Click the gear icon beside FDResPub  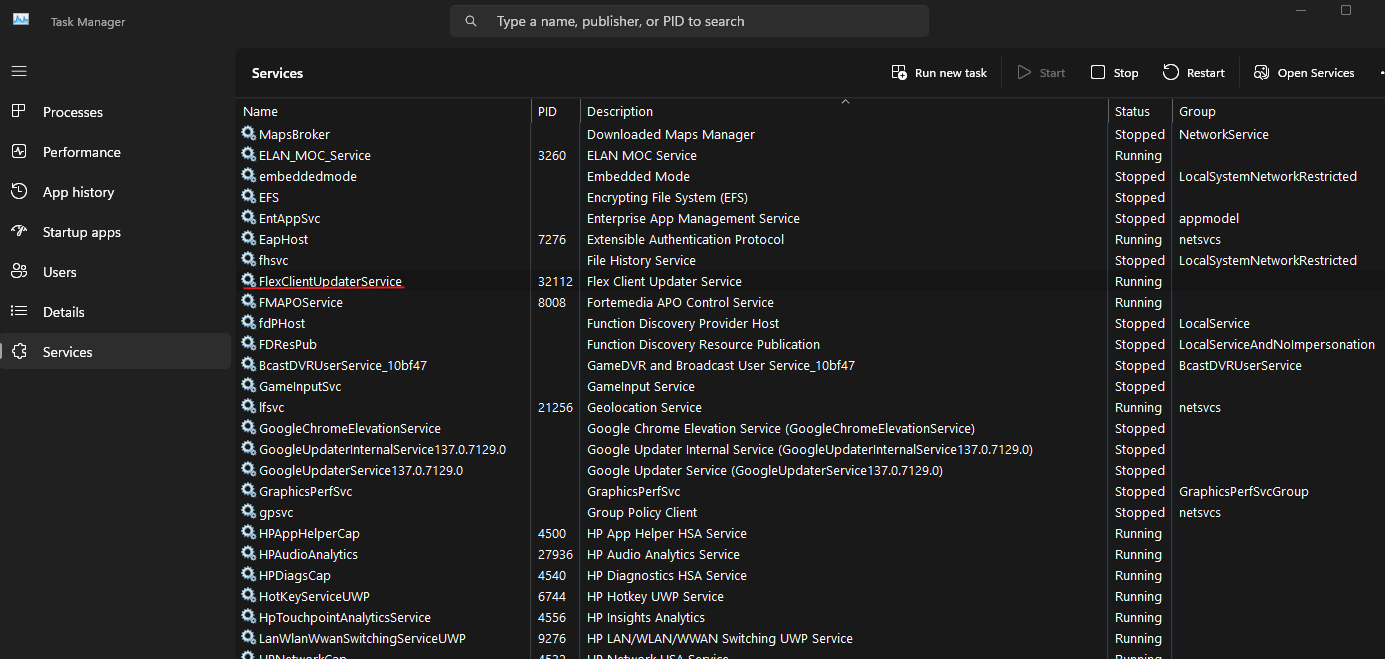click(249, 344)
